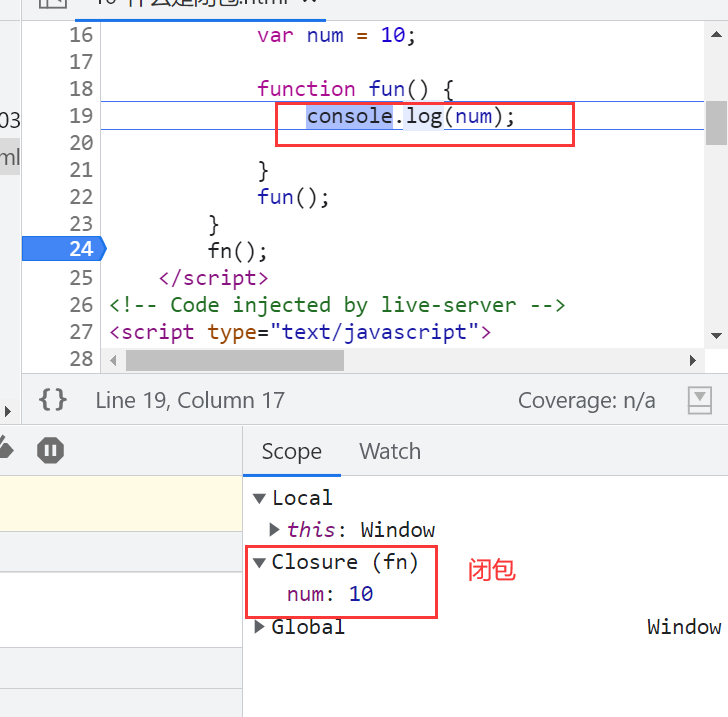The width and height of the screenshot is (728, 717).
Task: Expand the 'this: Window' entry
Action: [x=276, y=530]
